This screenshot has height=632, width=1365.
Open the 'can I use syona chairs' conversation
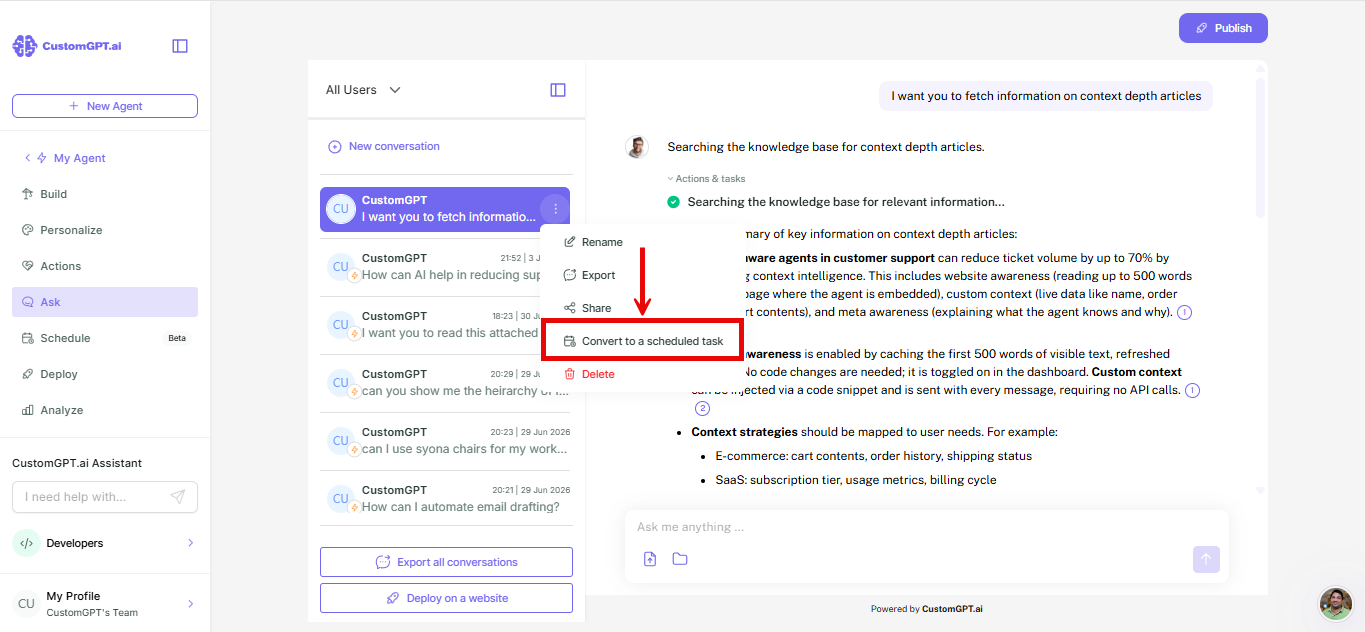click(445, 441)
